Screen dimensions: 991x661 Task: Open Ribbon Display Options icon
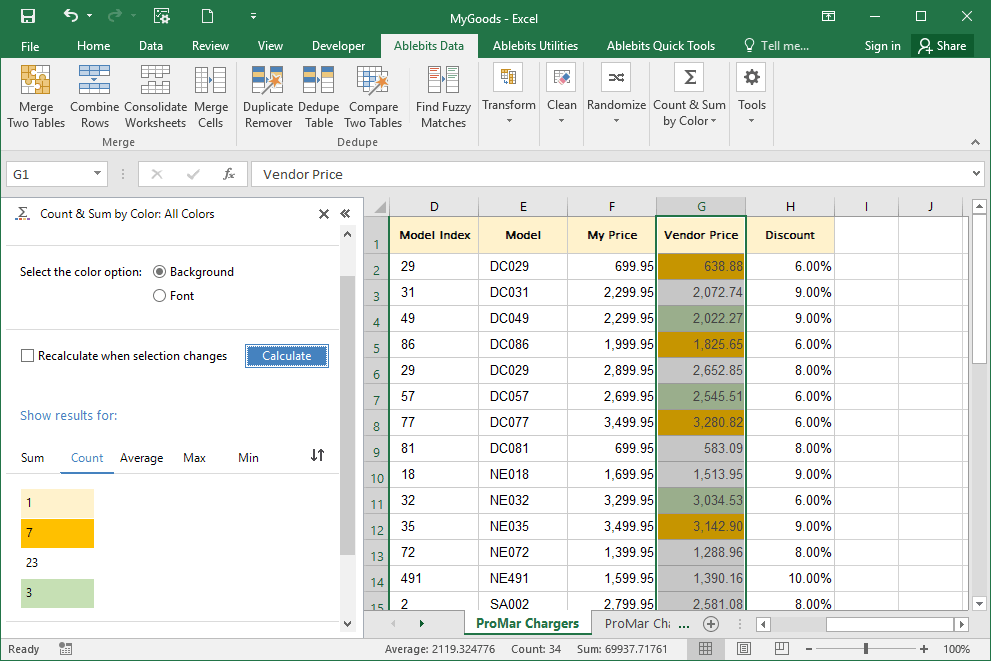click(828, 16)
